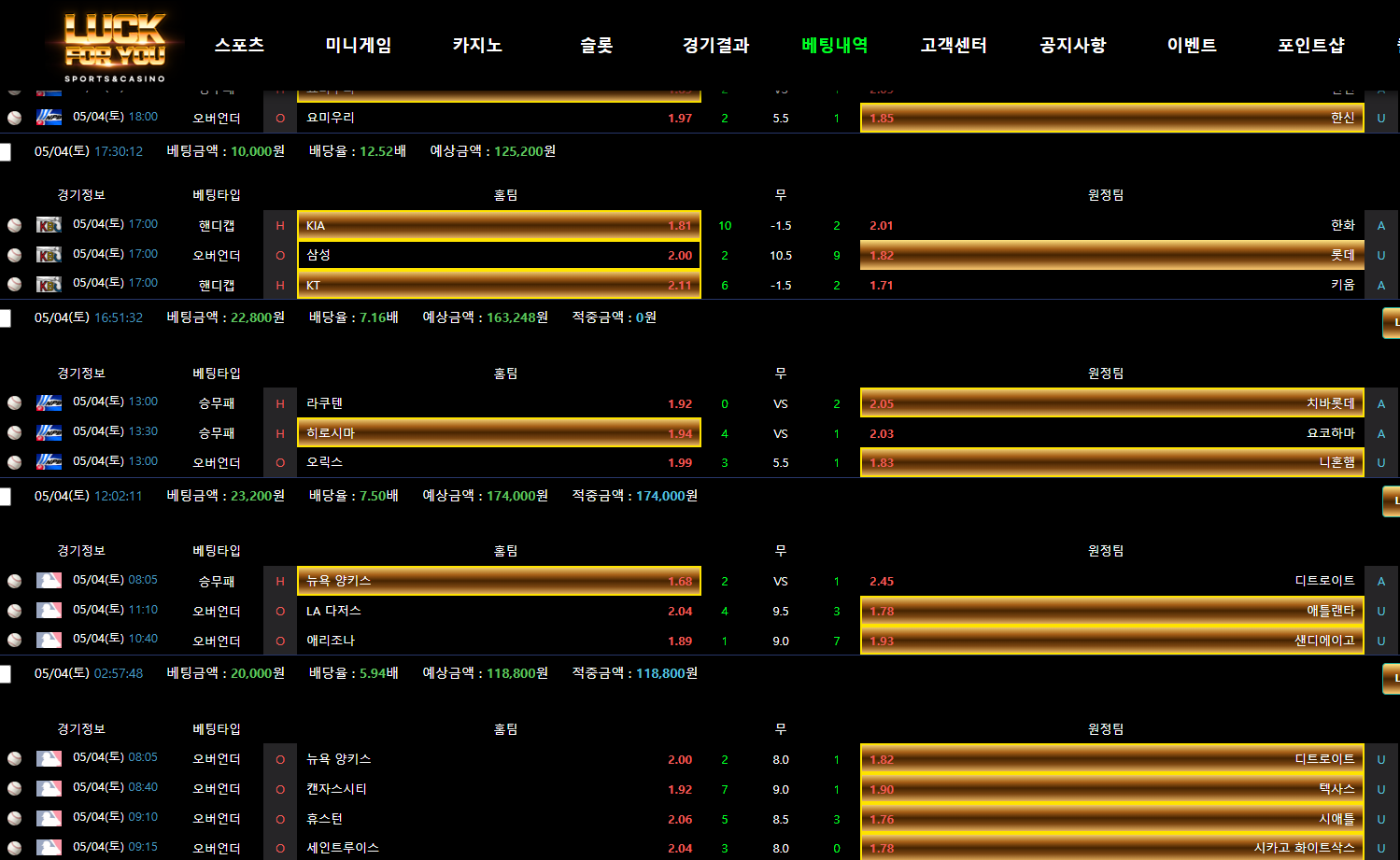Click the 요코하마 2.03 away cell
Viewport: 1400px width, 860px height.
click(x=1112, y=433)
